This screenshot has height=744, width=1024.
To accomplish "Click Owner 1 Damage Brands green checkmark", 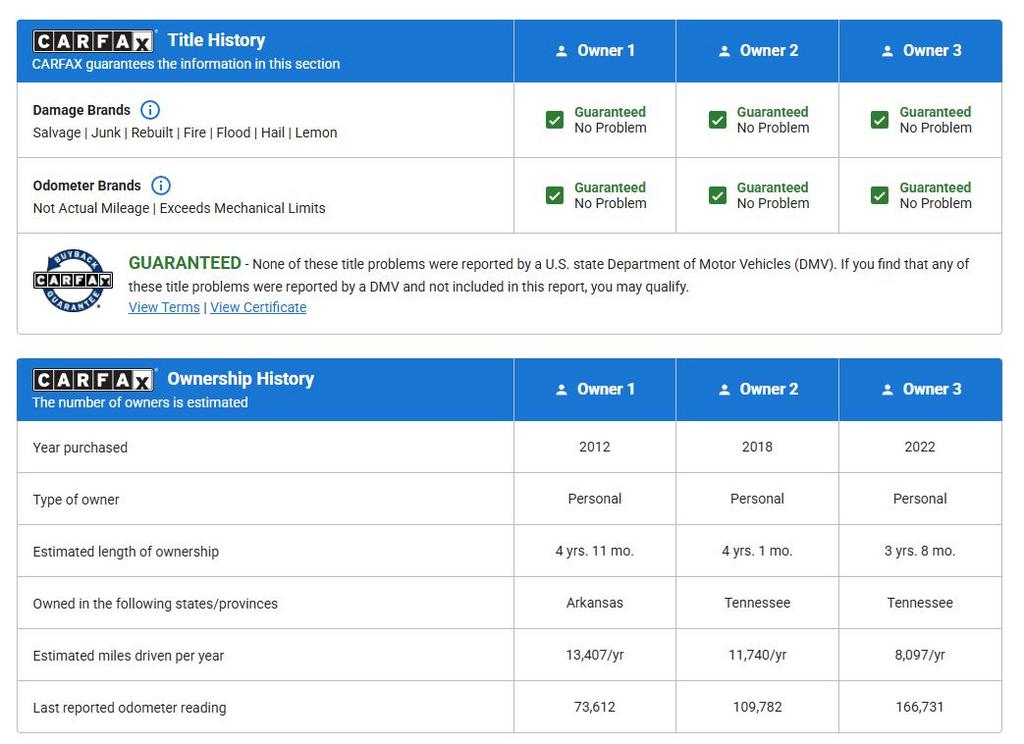I will tap(555, 120).
